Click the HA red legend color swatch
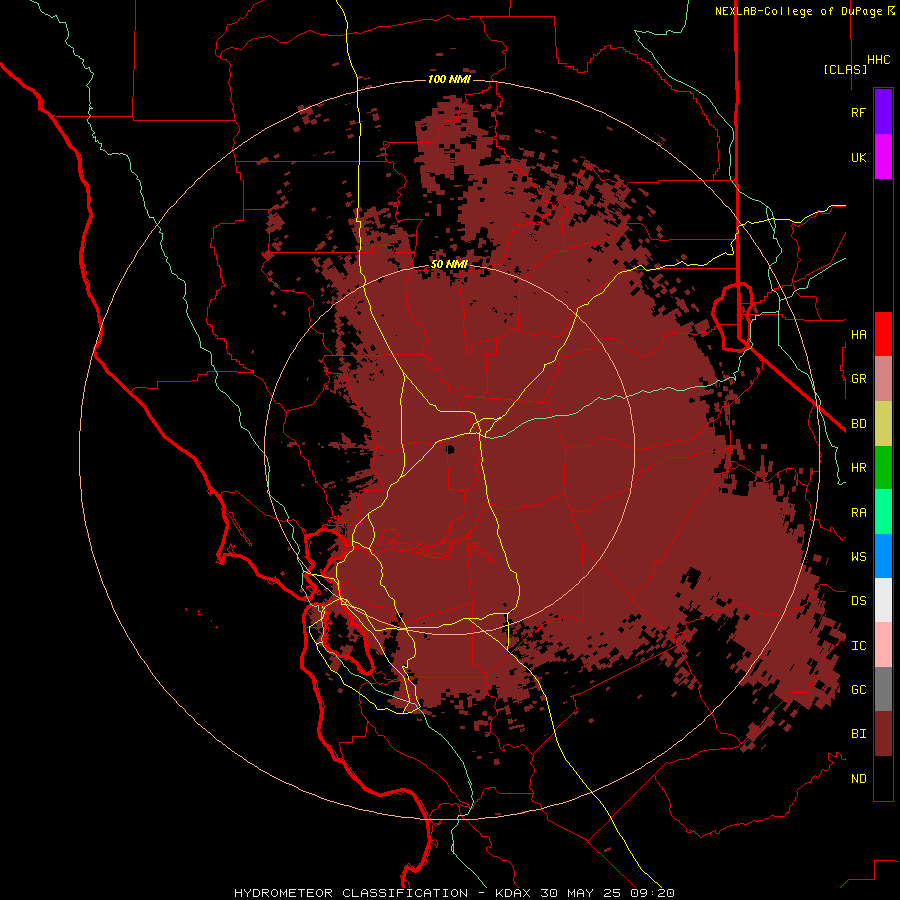This screenshot has width=900, height=900. pyautogui.click(x=883, y=334)
